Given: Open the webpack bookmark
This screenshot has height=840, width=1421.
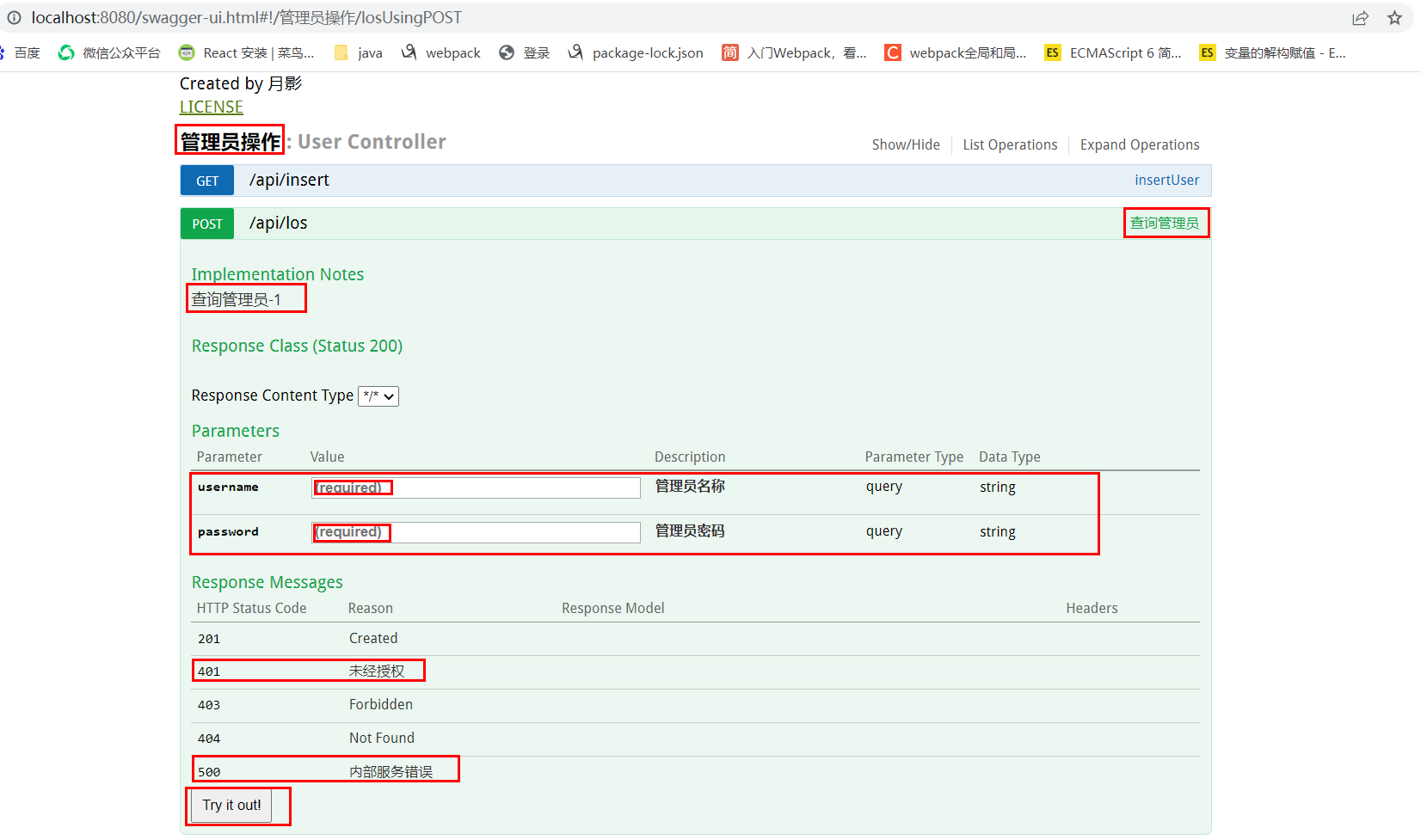Looking at the screenshot, I should pos(441,53).
